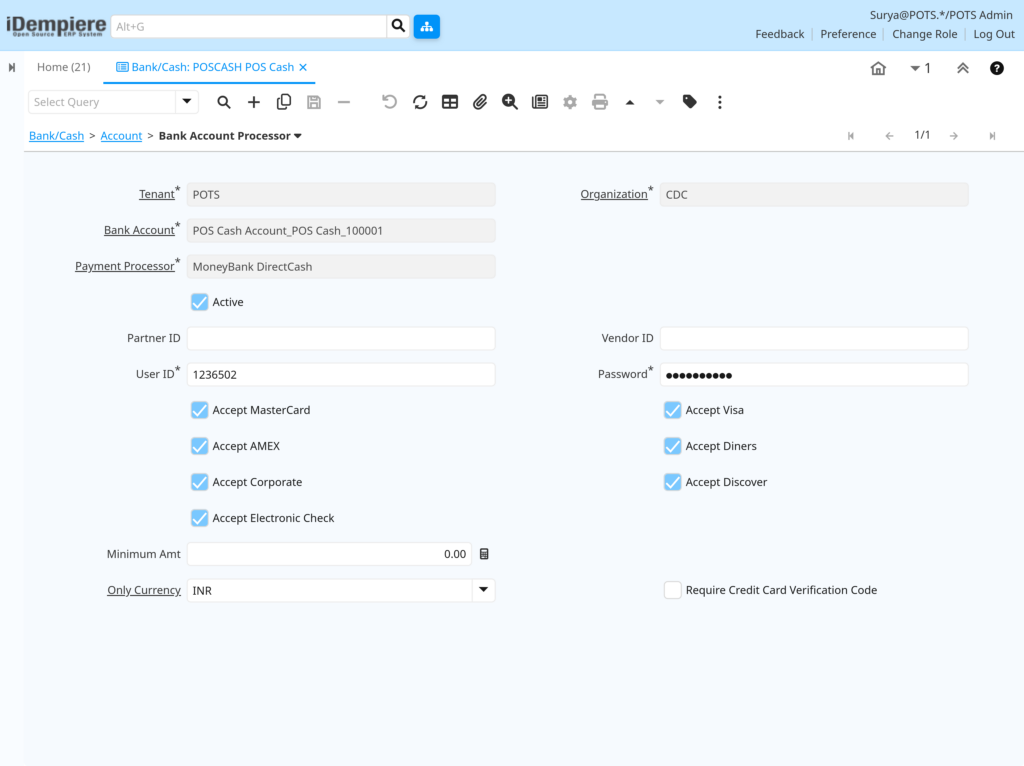The height and width of the screenshot is (766, 1024).
Task: Open the window list dropdown showing 1
Action: pos(920,68)
